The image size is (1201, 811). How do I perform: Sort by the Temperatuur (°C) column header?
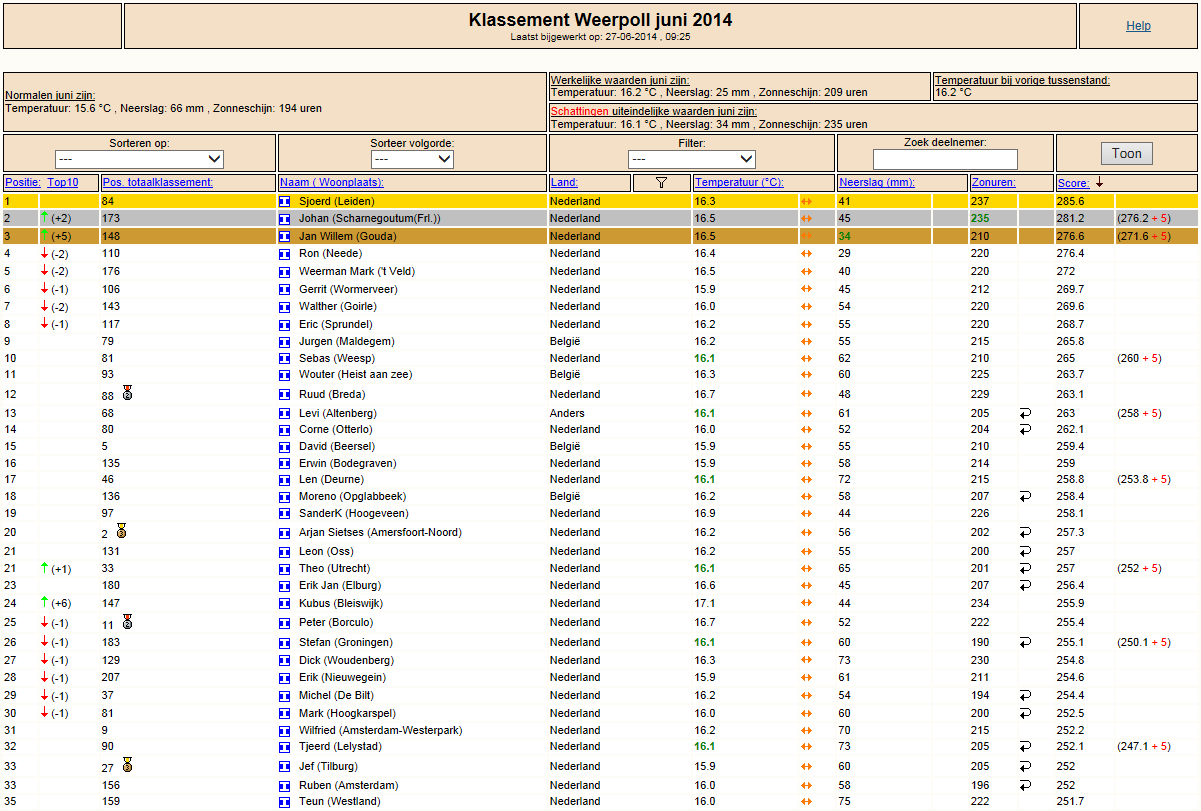point(739,183)
